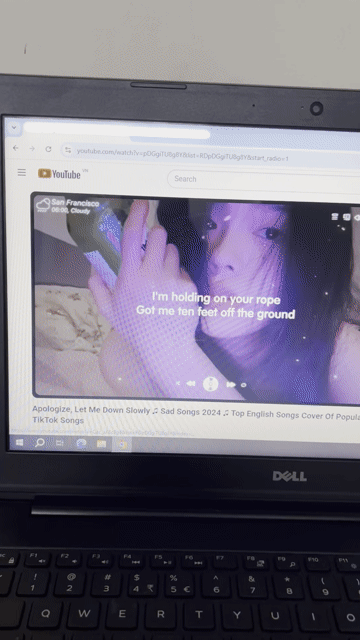Focus the address bar showing youtube.com/watch
This screenshot has width=360, height=640.
[210, 155]
